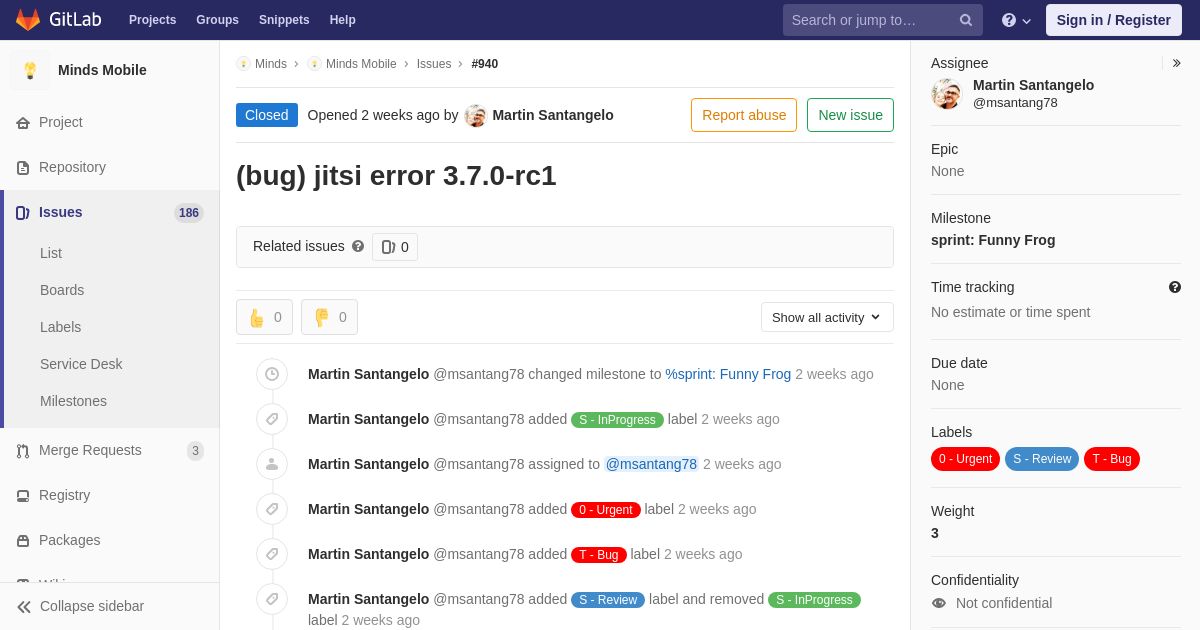This screenshot has width=1200, height=630.
Task: Click the Issues breadcrumb link
Action: pos(434,64)
